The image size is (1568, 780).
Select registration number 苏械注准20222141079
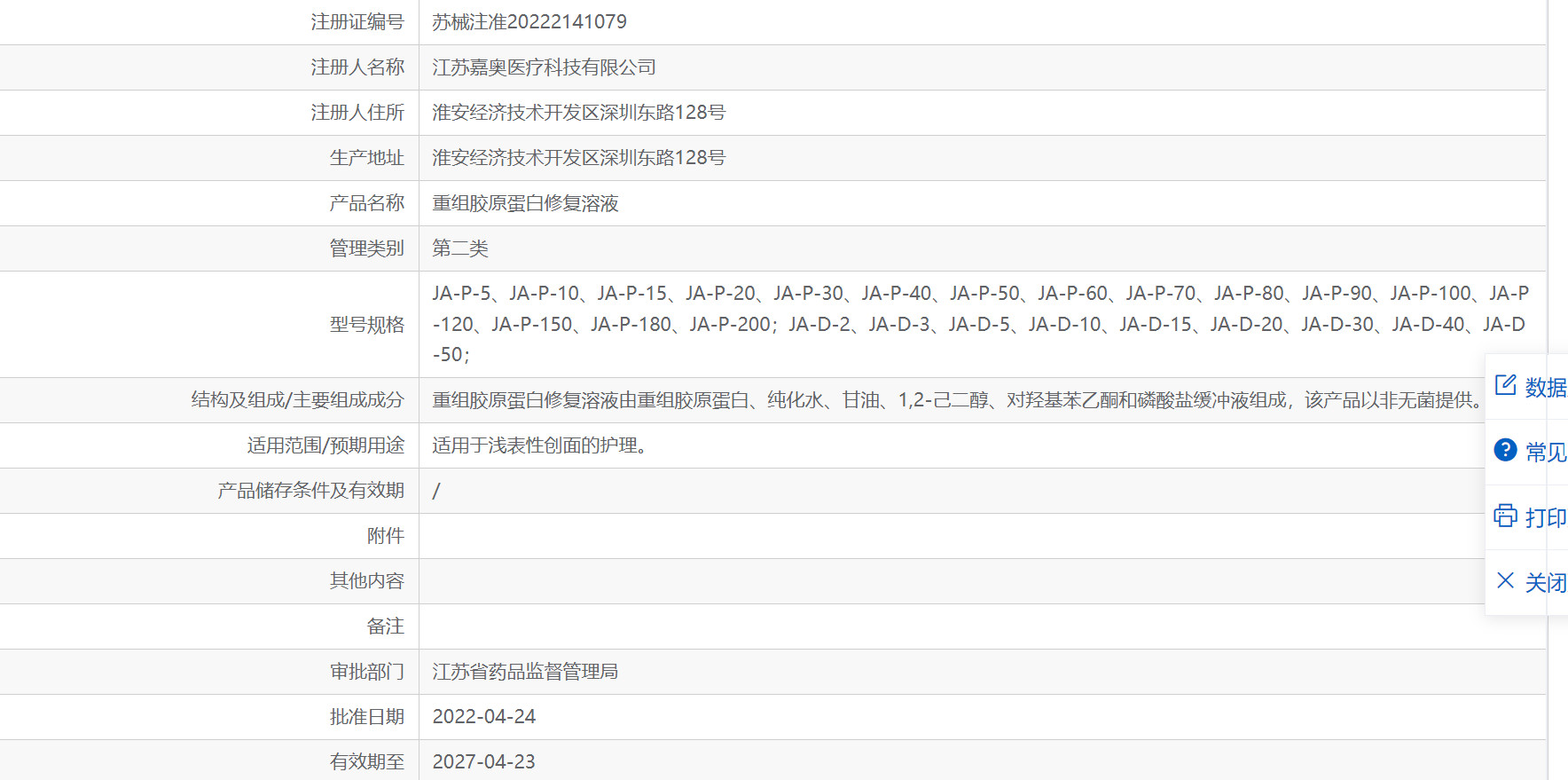pos(529,22)
